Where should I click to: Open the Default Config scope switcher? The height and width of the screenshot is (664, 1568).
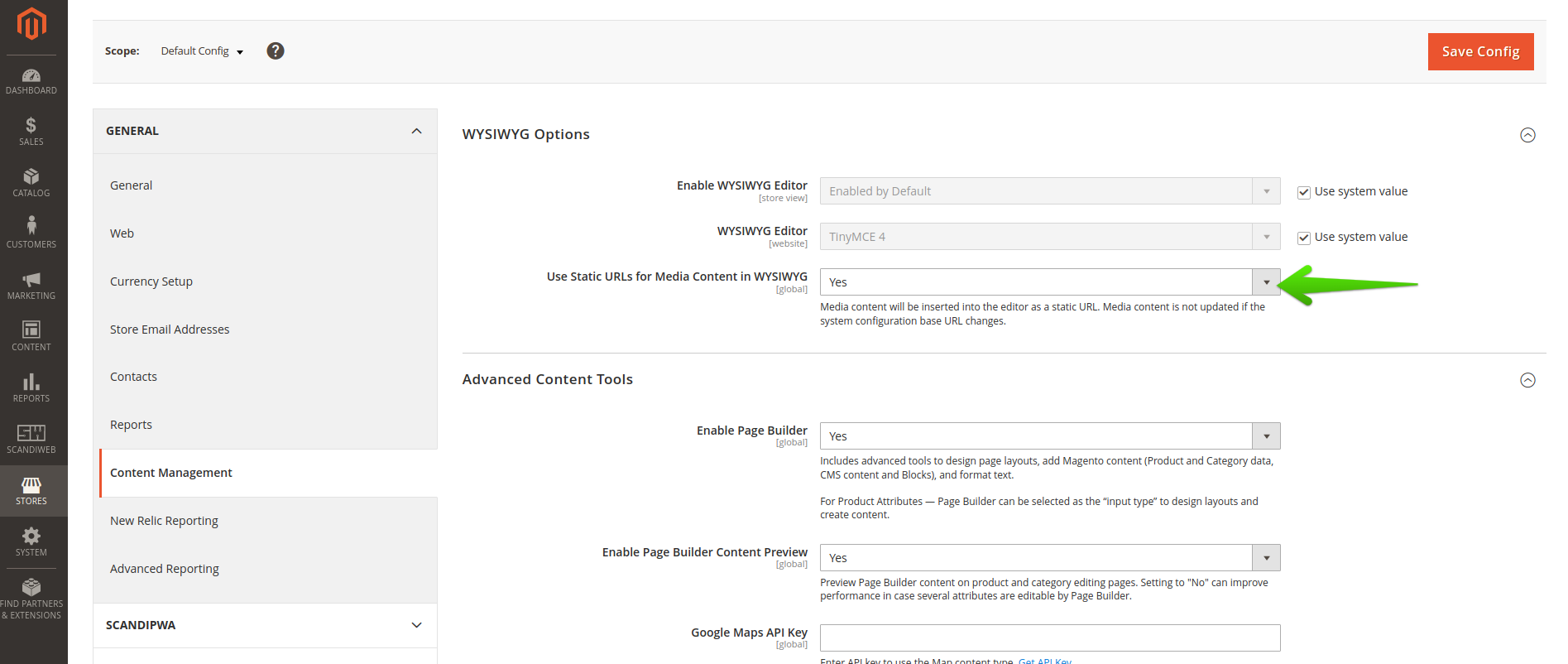(202, 51)
